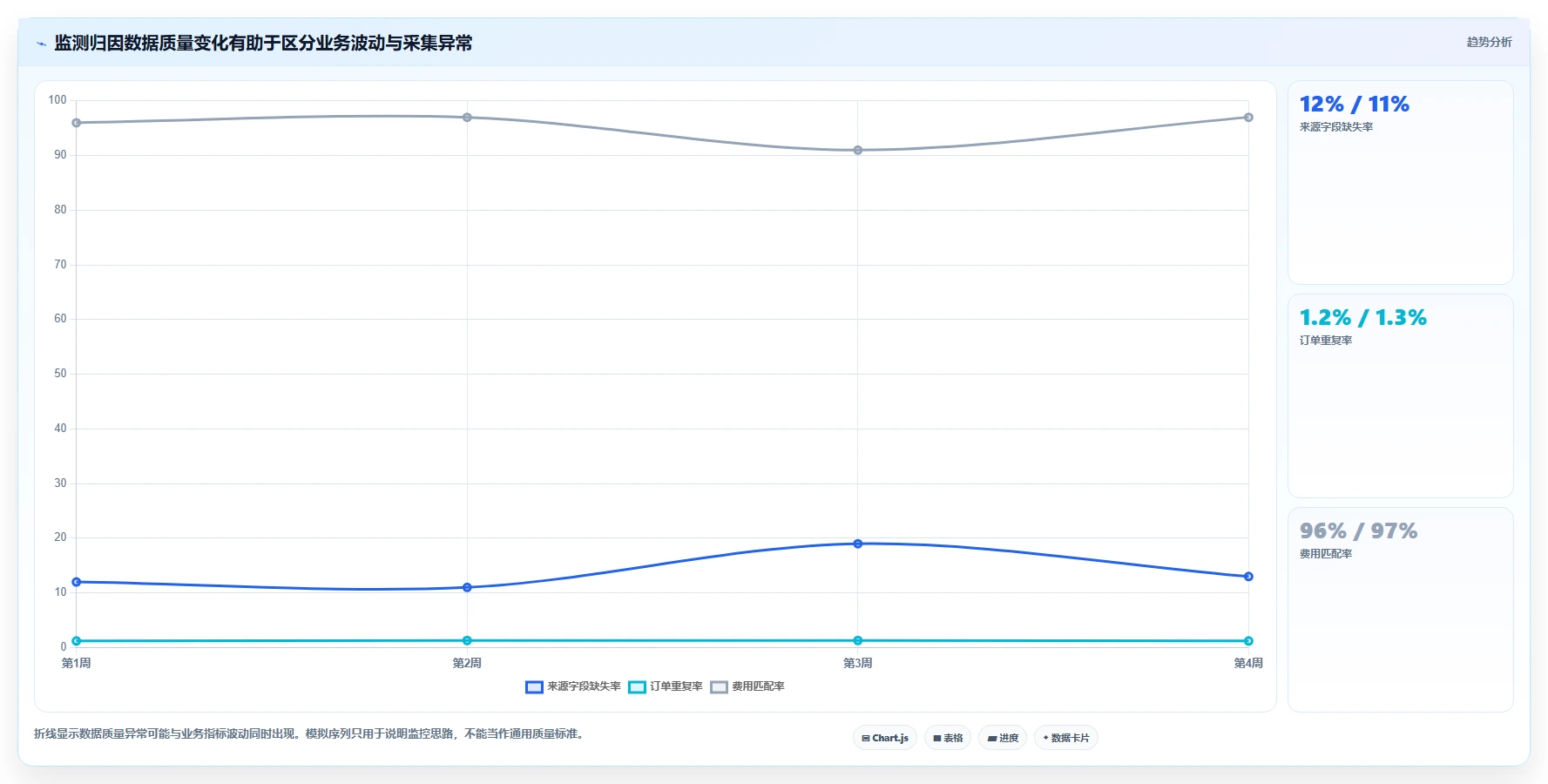Screen dimensions: 1548x784
Task: Select the 订单重复率 point at 第3周
Action: (858, 640)
